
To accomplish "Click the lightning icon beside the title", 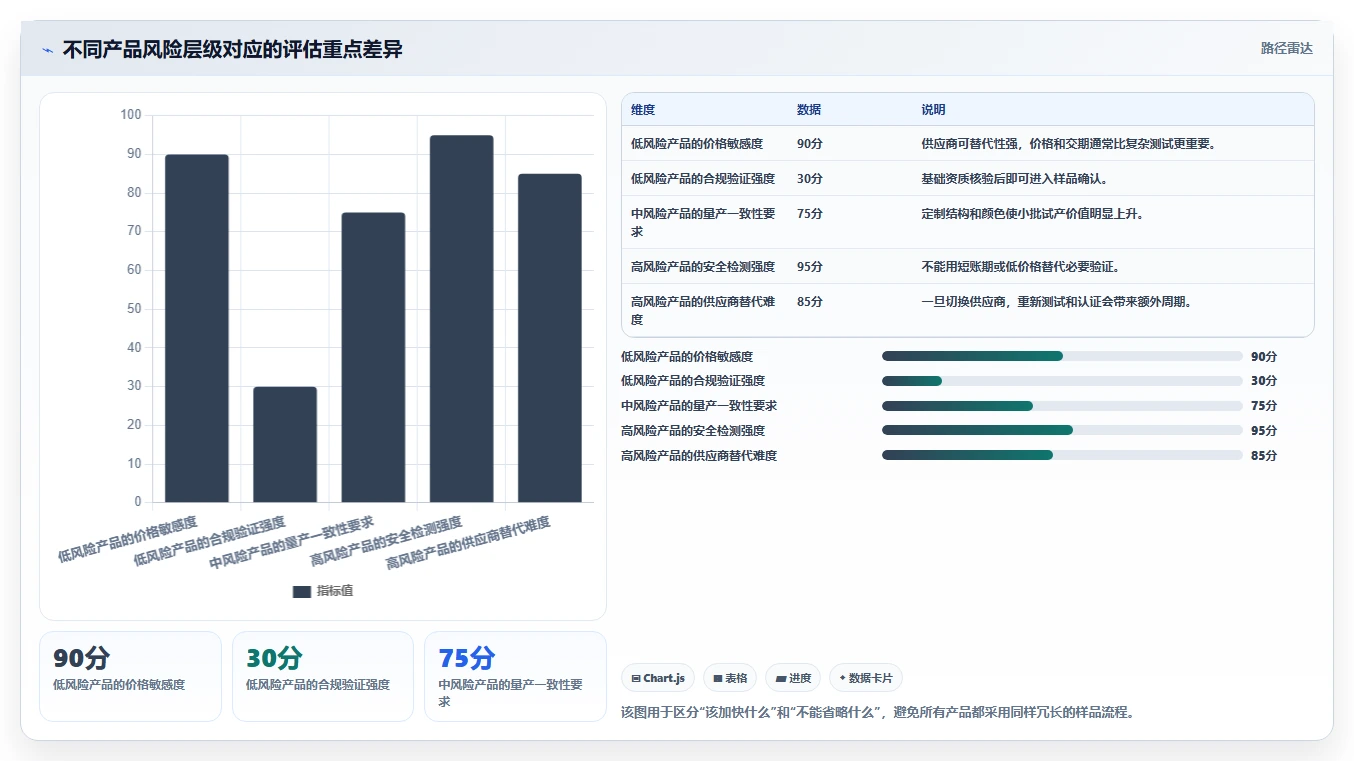I will (47, 50).
